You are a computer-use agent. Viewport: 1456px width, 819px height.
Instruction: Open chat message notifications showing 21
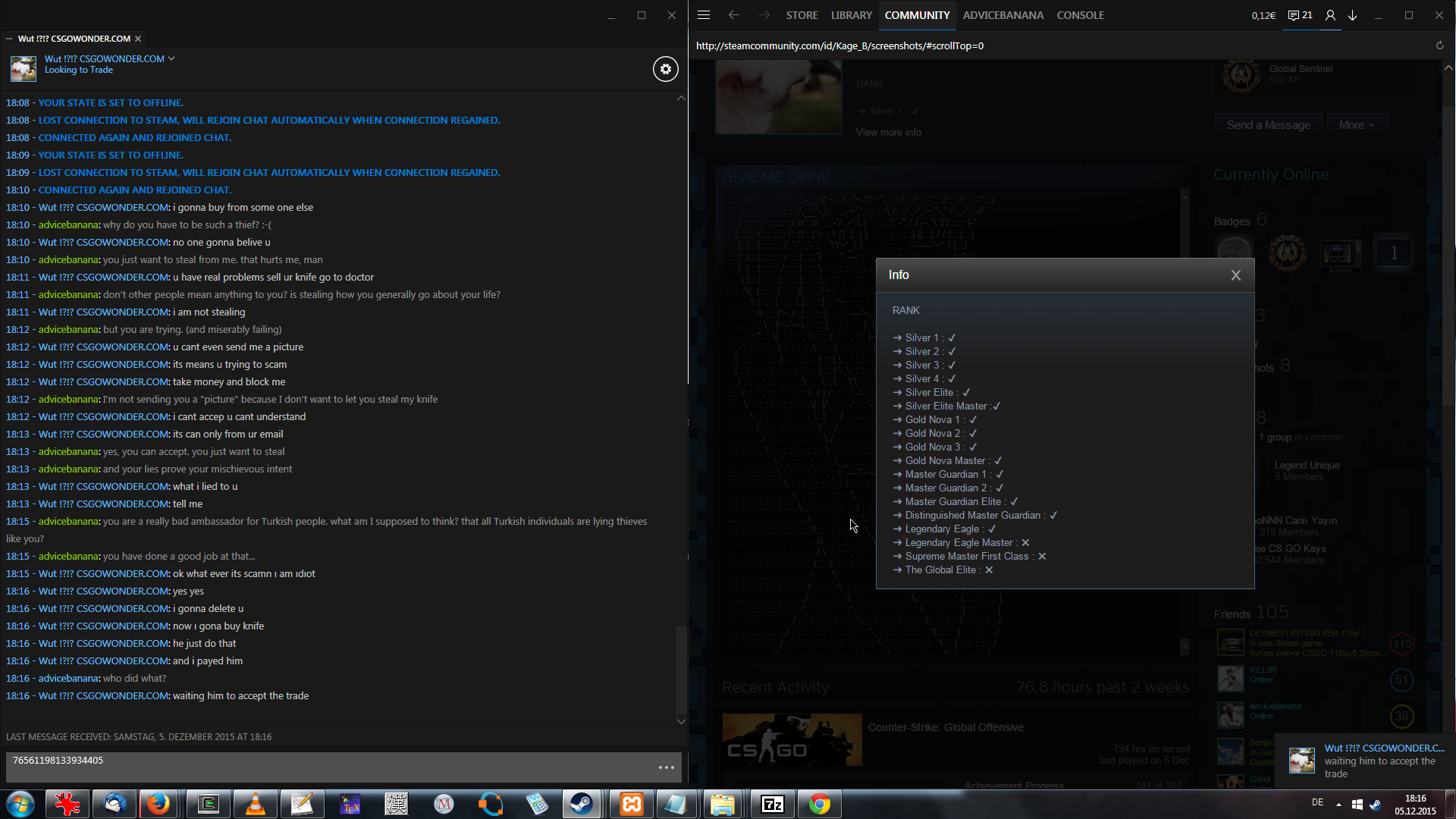pyautogui.click(x=1300, y=15)
